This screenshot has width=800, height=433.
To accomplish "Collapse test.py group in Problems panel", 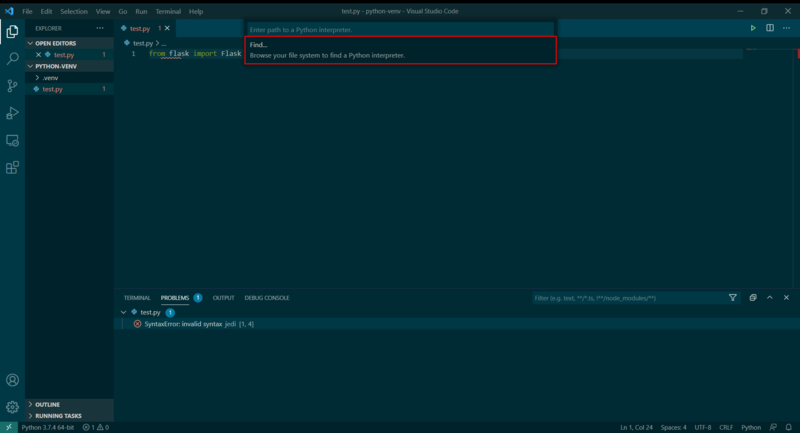I will [123, 312].
